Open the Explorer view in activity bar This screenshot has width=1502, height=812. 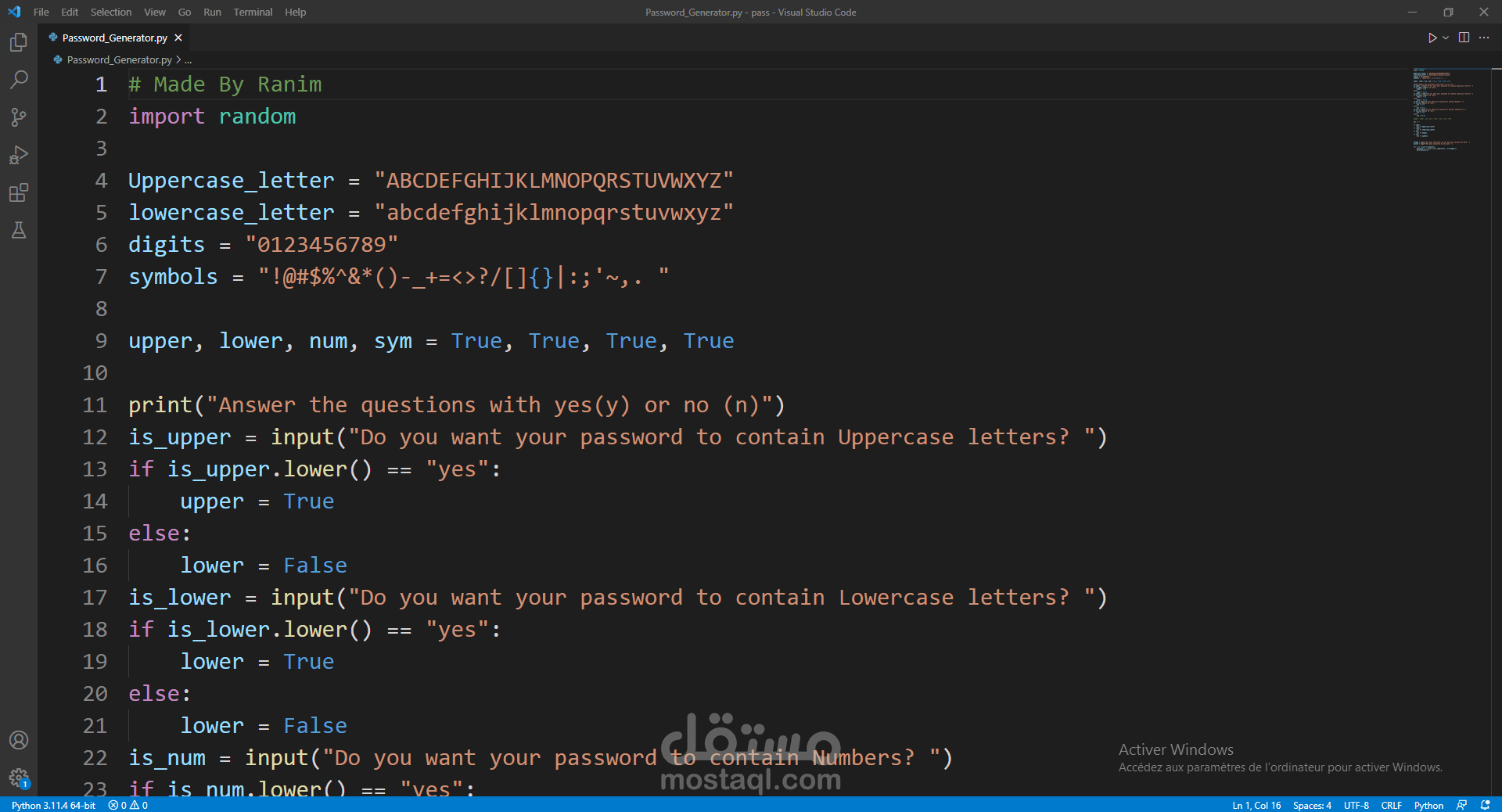pos(19,42)
